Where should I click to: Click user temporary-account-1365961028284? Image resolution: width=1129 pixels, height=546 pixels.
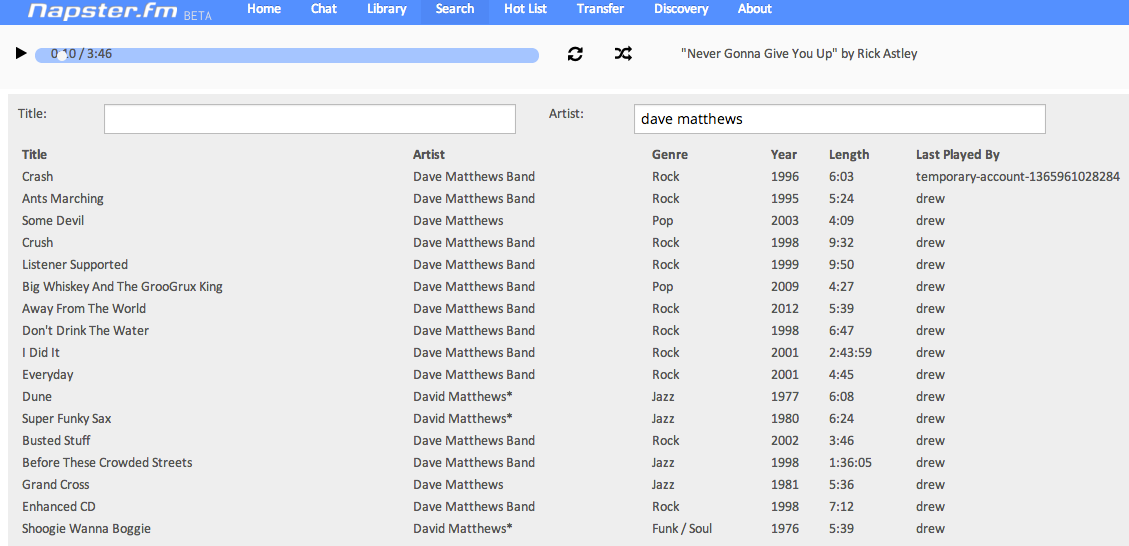point(1017,177)
